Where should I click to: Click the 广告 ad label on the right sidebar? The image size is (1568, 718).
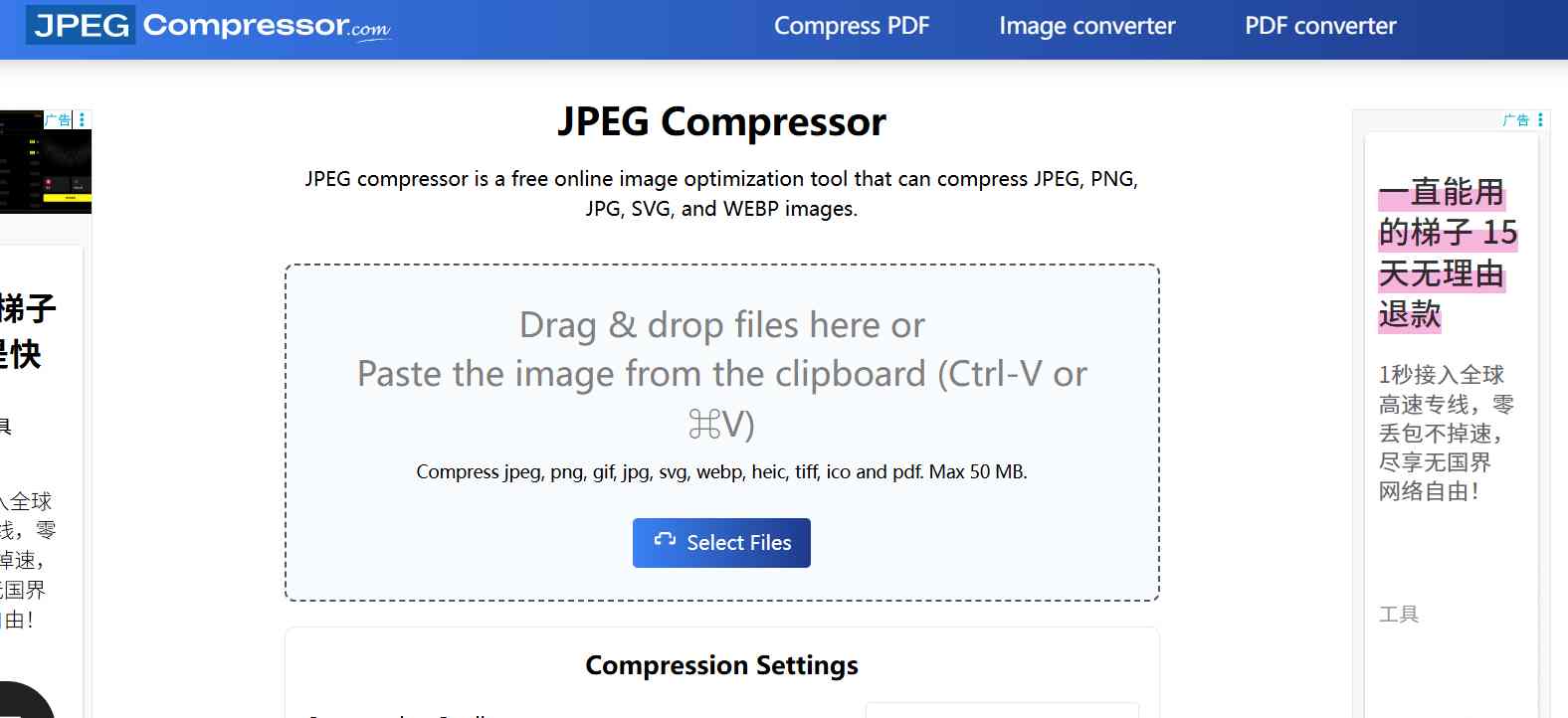pyautogui.click(x=1516, y=120)
